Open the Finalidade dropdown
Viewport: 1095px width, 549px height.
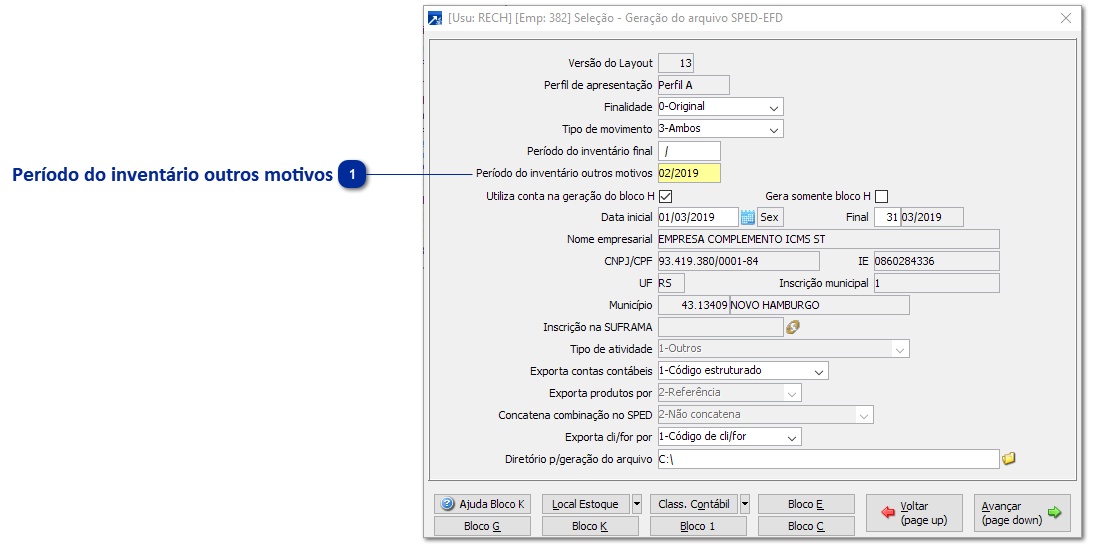click(x=774, y=108)
